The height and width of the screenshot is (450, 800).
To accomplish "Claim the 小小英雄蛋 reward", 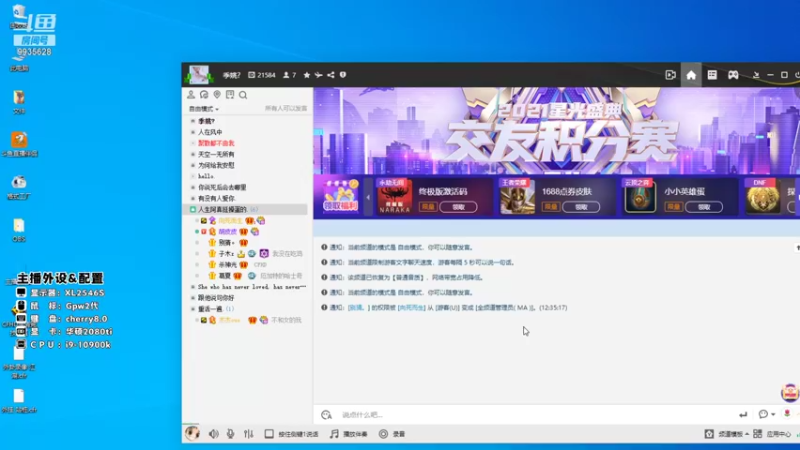I will [x=704, y=207].
